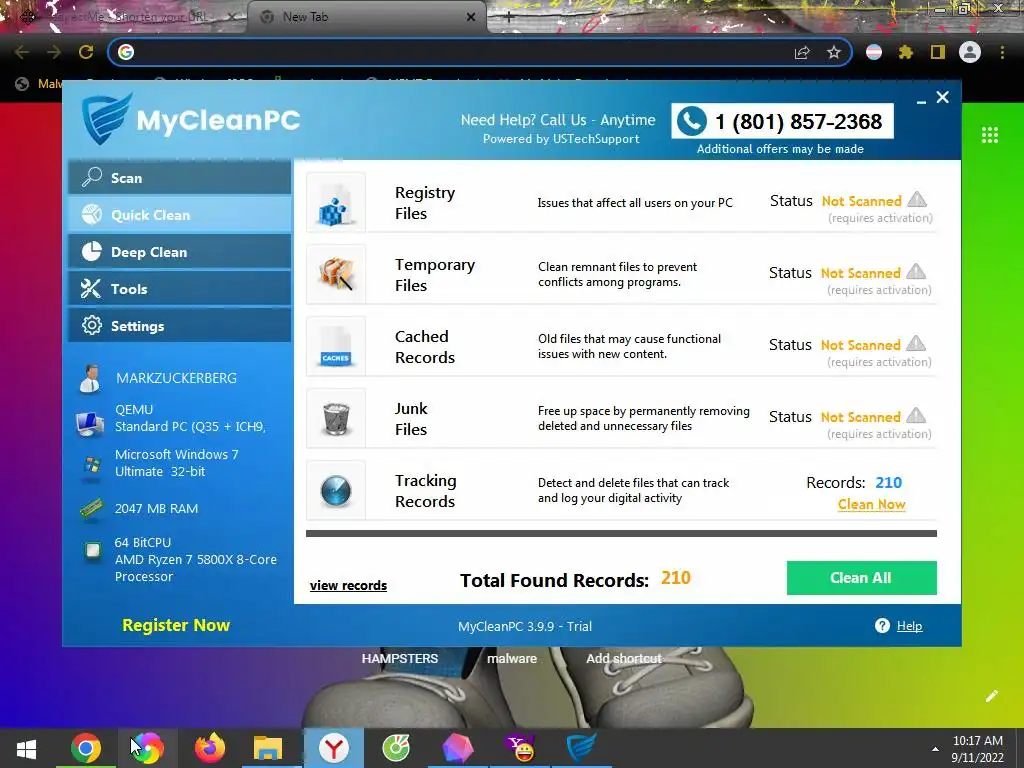Close the New Tab tab
1024x768 pixels.
tap(471, 17)
